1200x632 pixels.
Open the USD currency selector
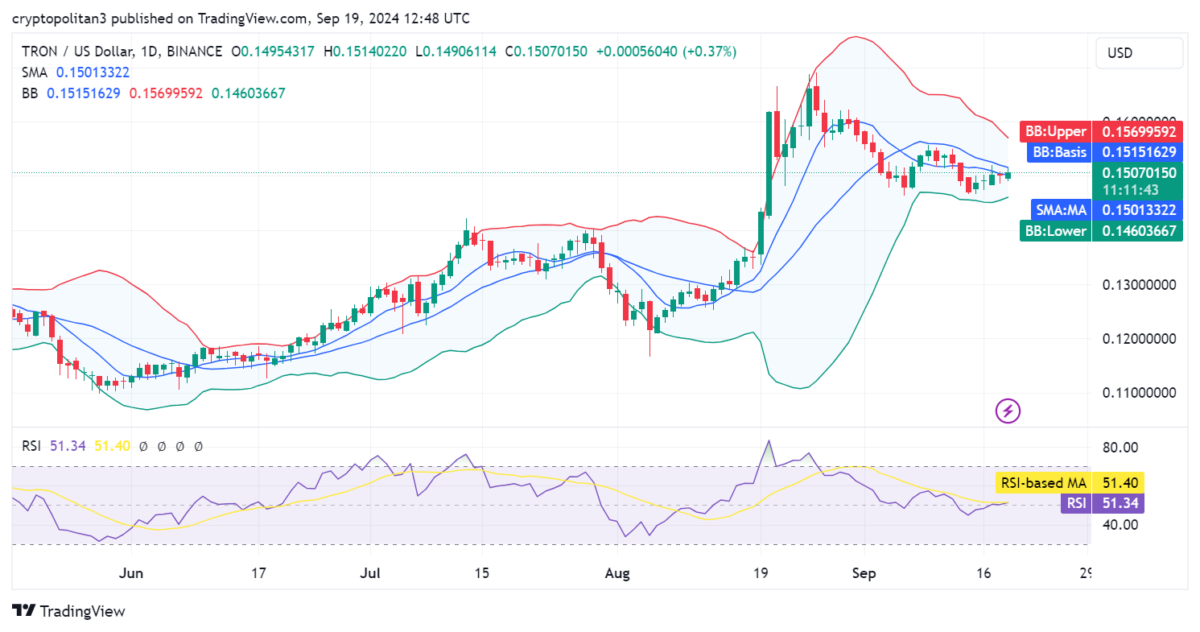tap(1139, 53)
